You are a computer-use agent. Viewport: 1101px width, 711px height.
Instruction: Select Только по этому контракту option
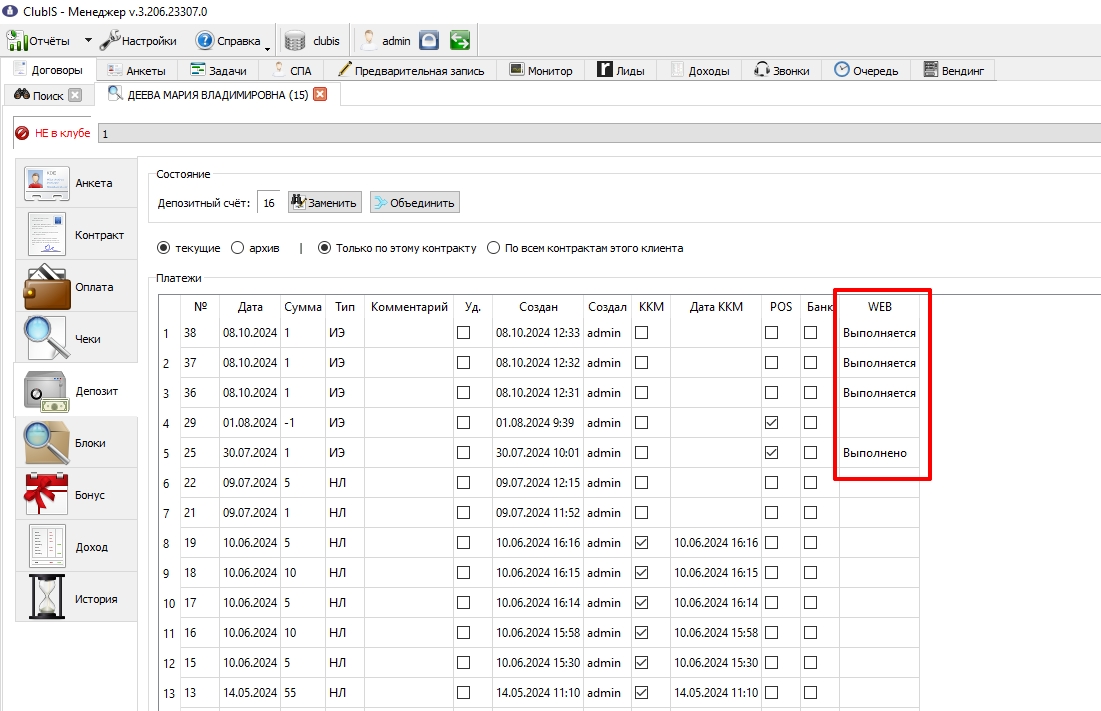pyautogui.click(x=324, y=248)
